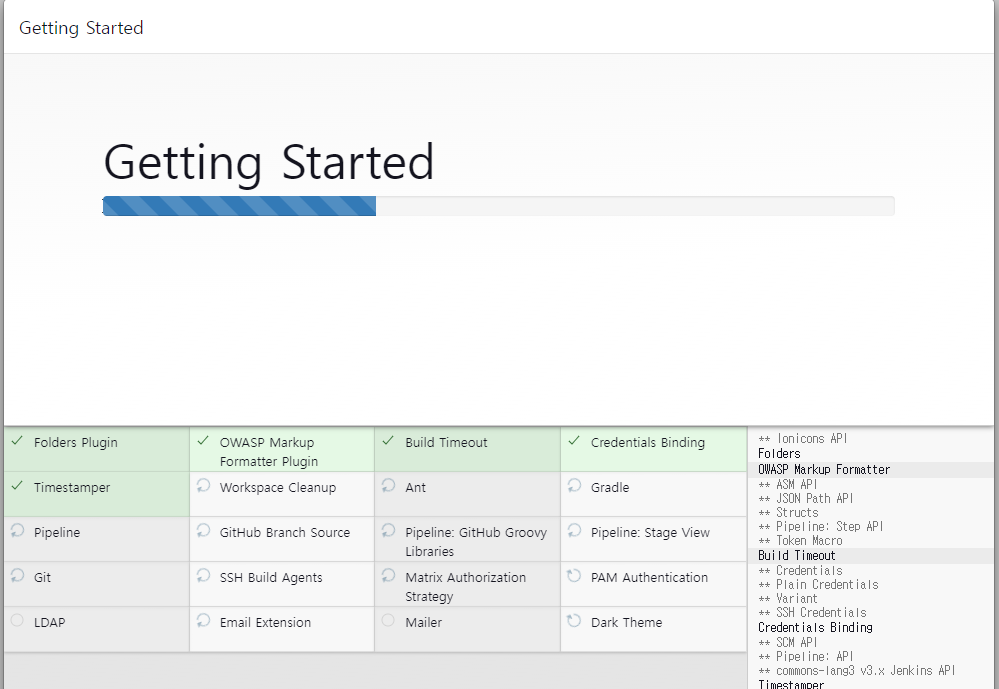Click the pending spinner icon beside Workspace Cleanup
Image resolution: width=999 pixels, height=689 pixels.
click(x=203, y=486)
